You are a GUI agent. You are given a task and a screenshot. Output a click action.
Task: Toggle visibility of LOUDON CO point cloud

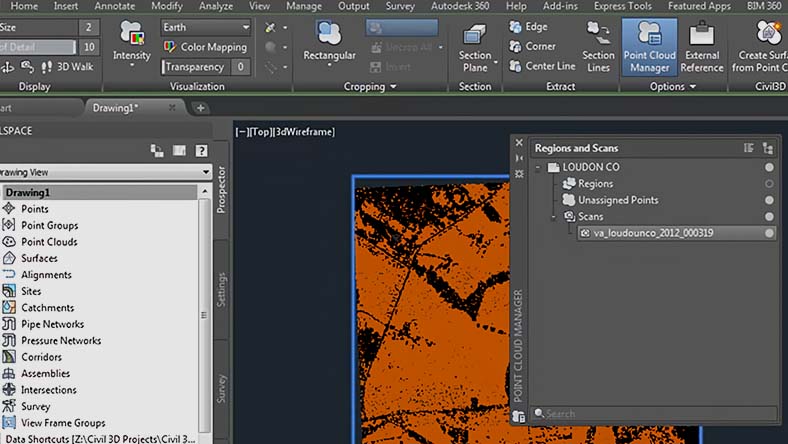point(769,168)
